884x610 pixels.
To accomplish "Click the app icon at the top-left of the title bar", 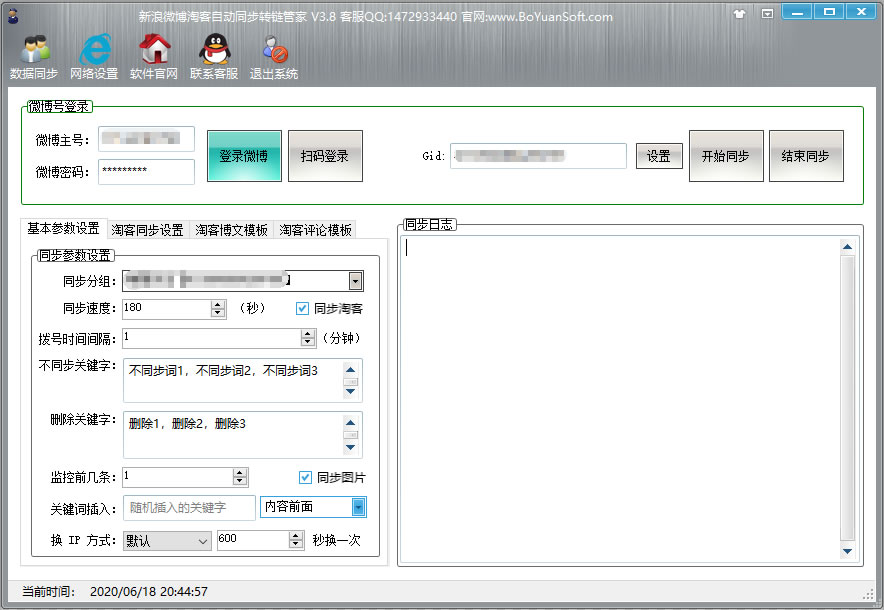I will tap(13, 16).
